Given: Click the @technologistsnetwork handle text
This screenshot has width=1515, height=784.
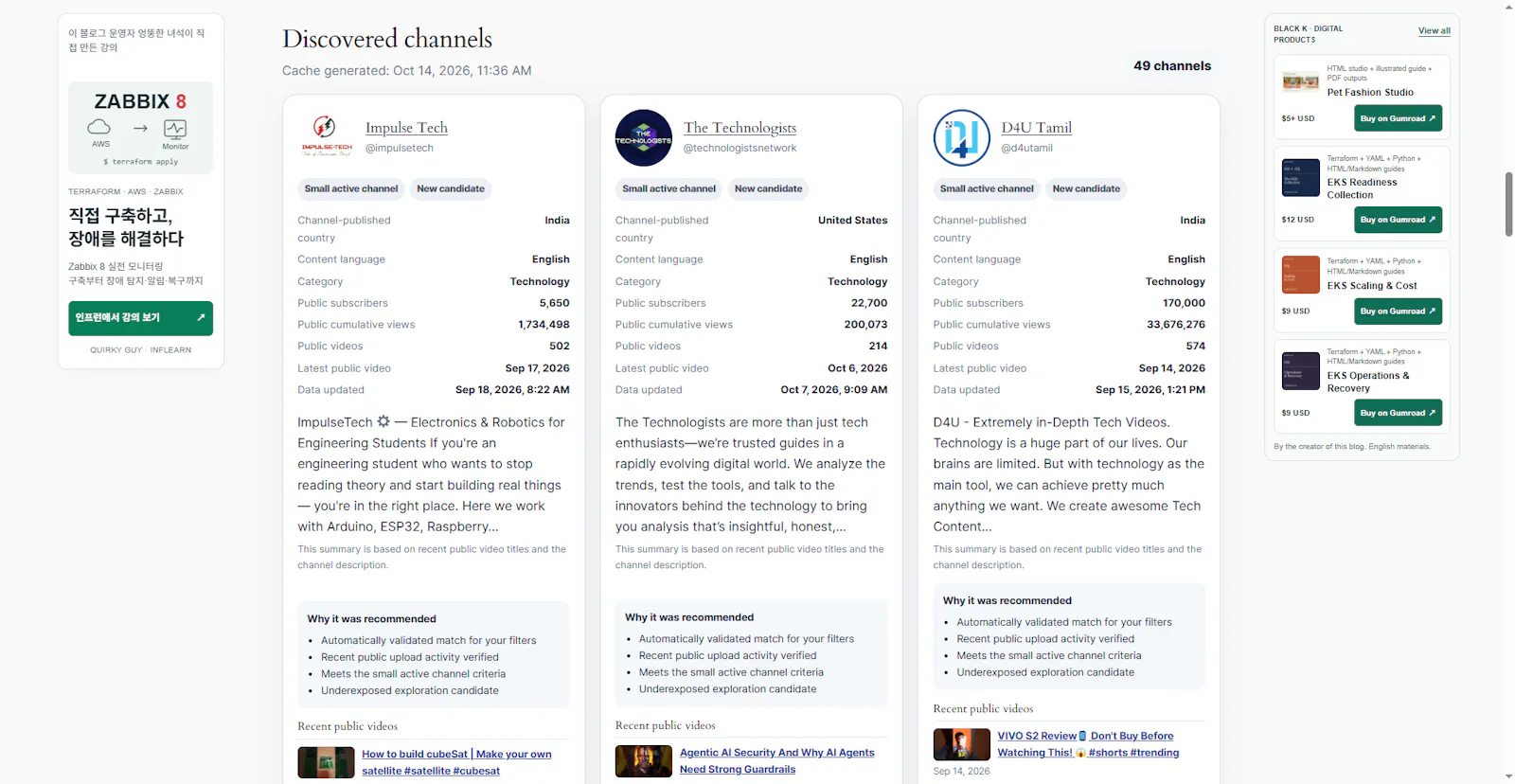Looking at the screenshot, I should tap(740, 149).
